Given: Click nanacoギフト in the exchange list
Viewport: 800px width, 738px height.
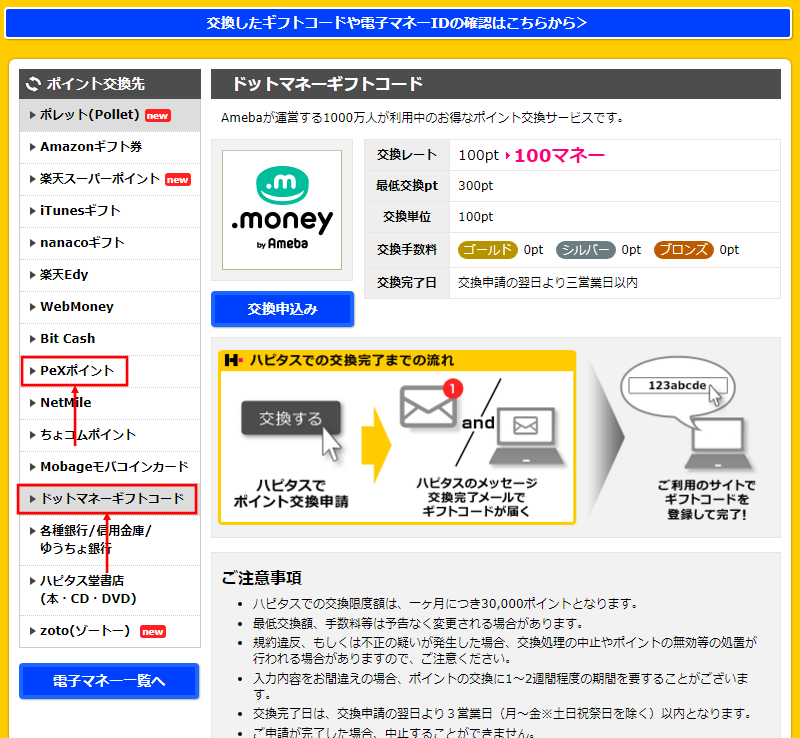Looking at the screenshot, I should pyautogui.click(x=82, y=243).
